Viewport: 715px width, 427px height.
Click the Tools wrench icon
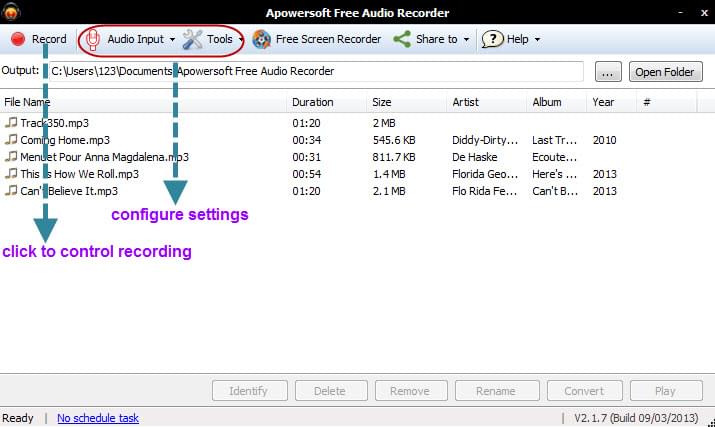click(192, 40)
